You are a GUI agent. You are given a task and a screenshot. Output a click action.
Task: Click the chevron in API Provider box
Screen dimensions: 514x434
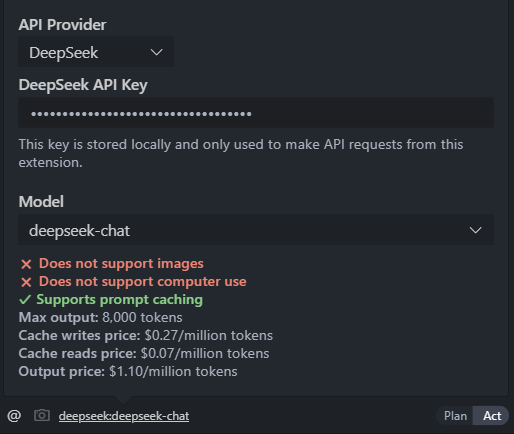156,52
